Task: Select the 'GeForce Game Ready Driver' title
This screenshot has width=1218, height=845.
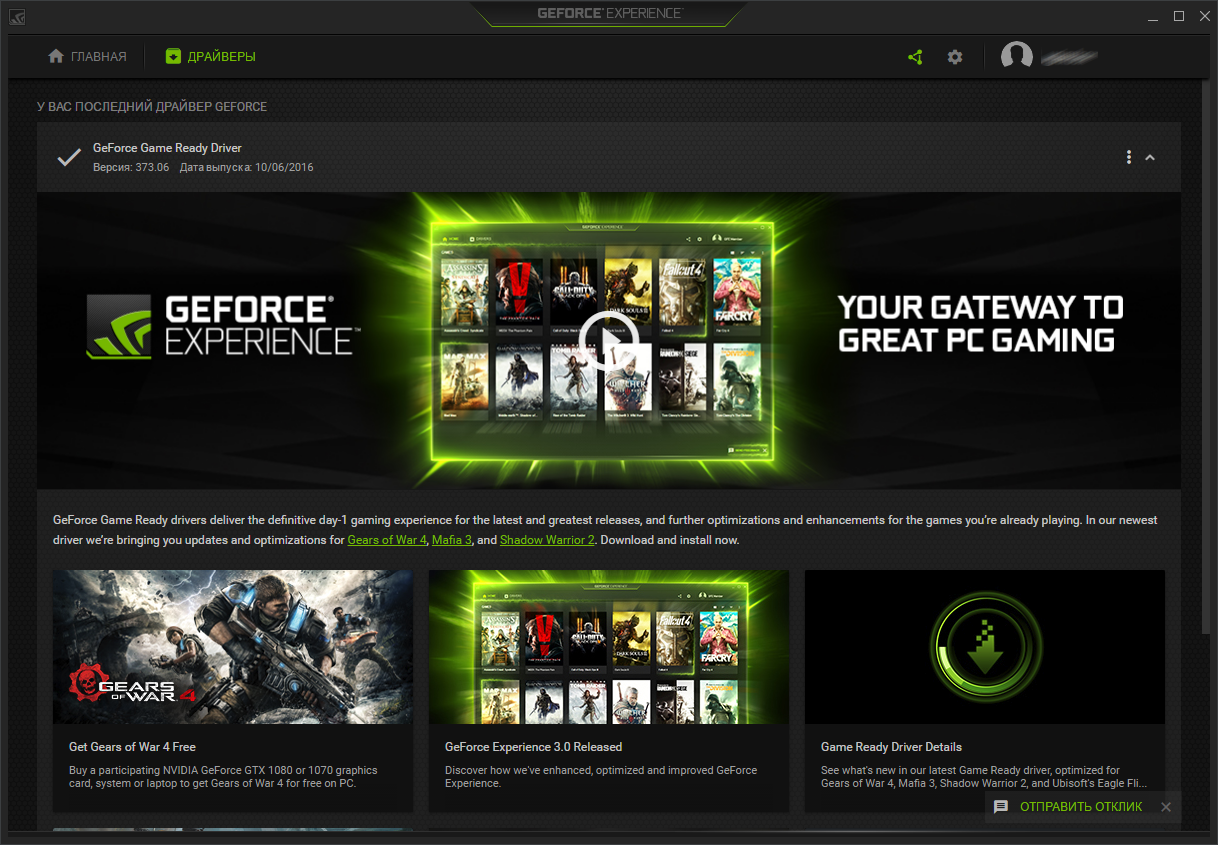Action: (x=167, y=148)
